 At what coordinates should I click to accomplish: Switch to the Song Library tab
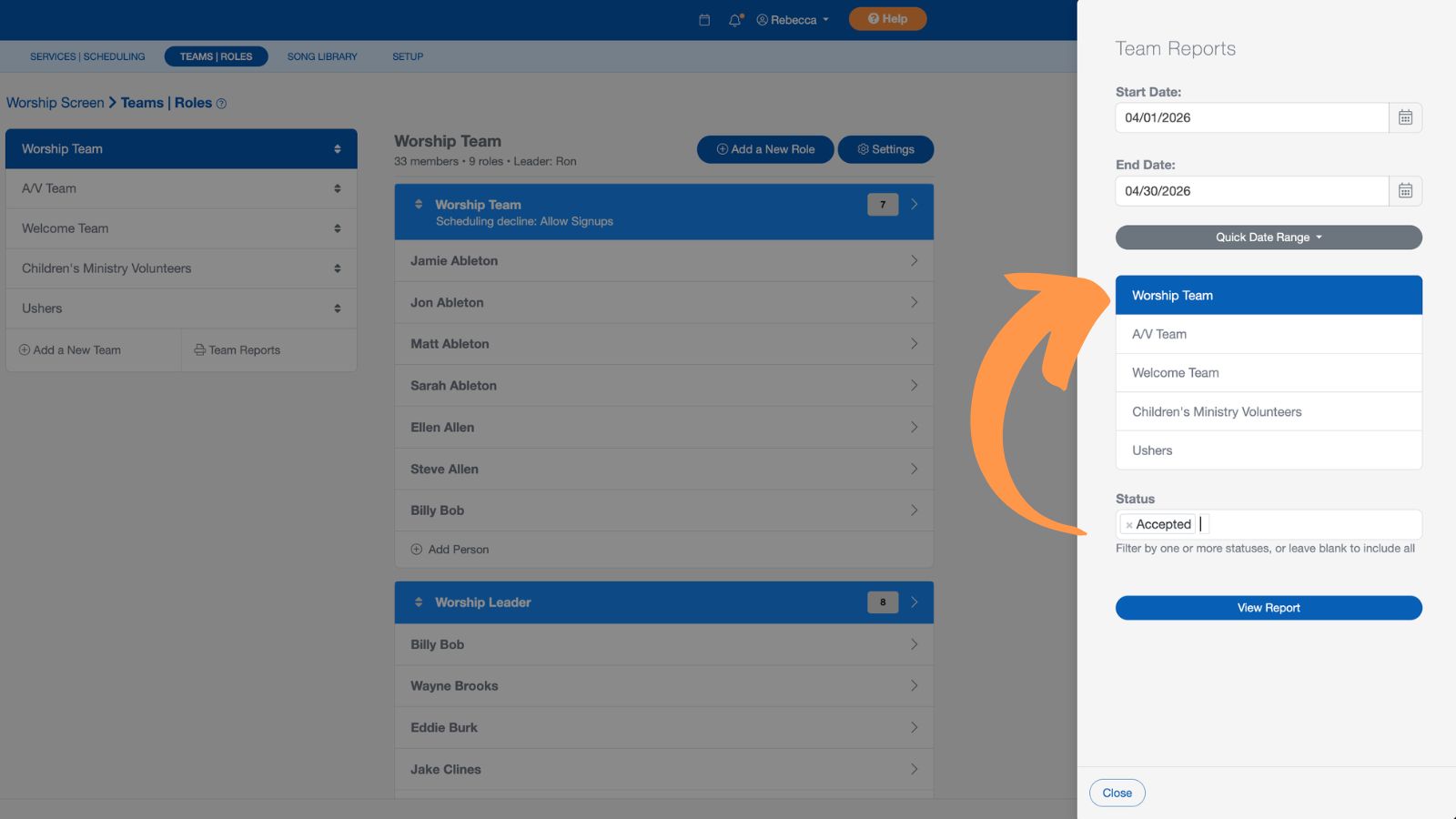pos(320,56)
